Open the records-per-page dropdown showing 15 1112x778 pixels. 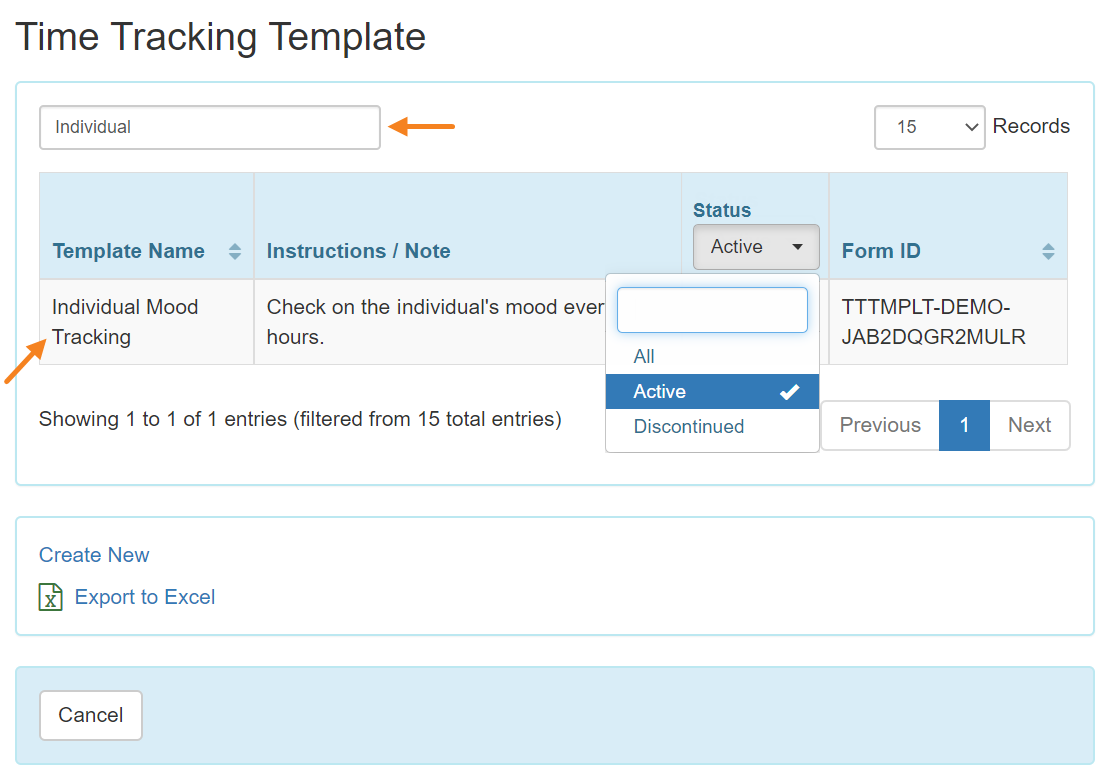tap(930, 127)
